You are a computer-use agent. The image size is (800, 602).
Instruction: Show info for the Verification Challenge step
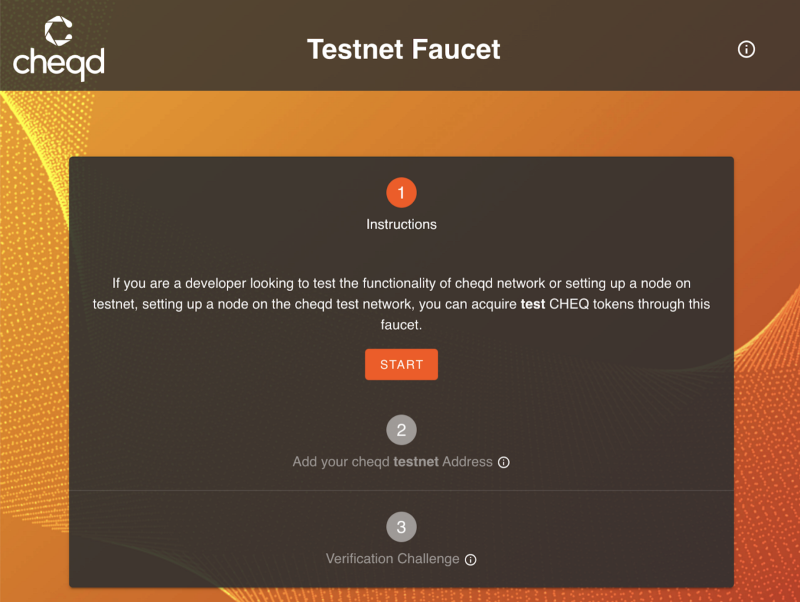pos(471,560)
